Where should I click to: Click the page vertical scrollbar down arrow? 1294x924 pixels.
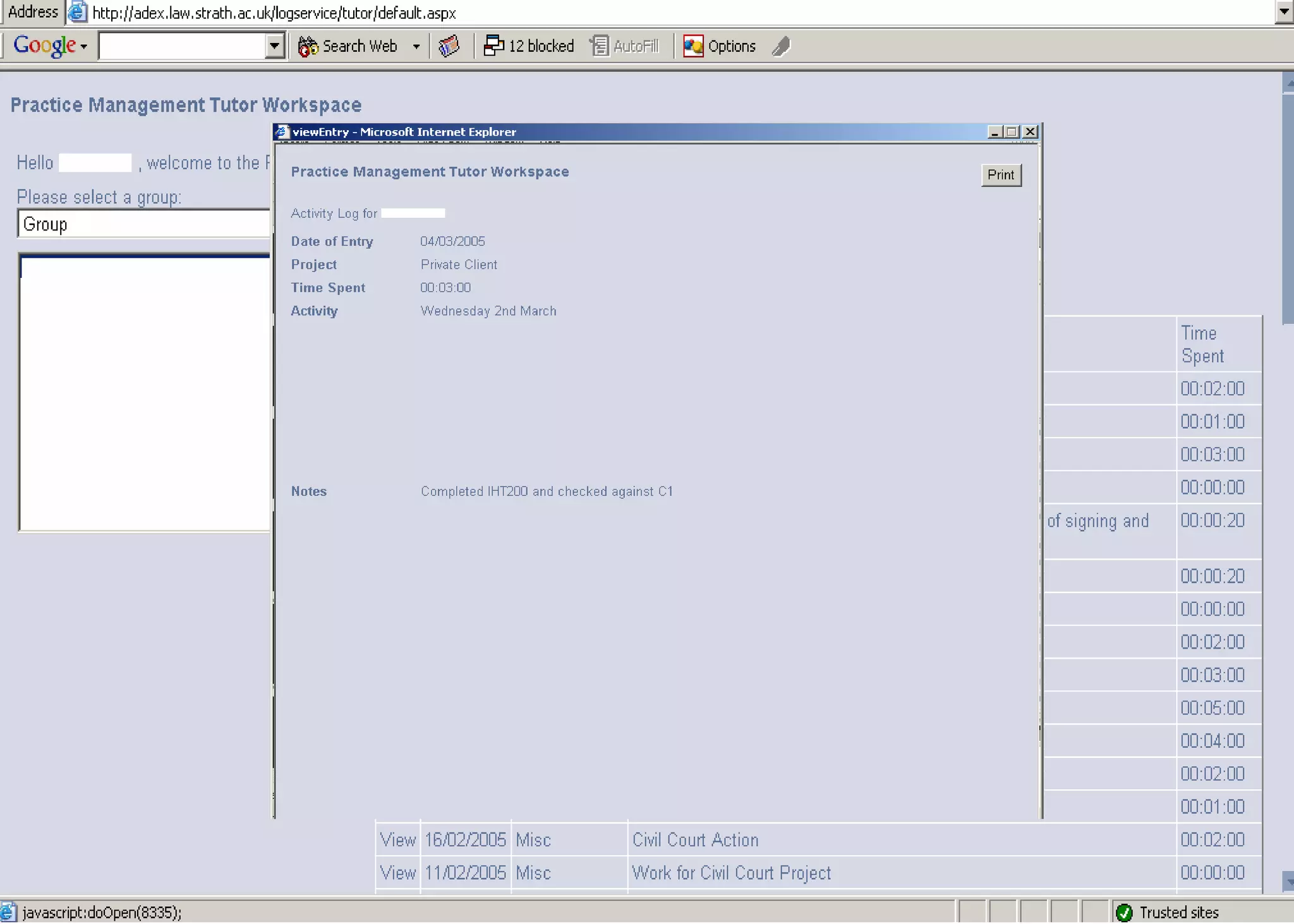click(1288, 882)
